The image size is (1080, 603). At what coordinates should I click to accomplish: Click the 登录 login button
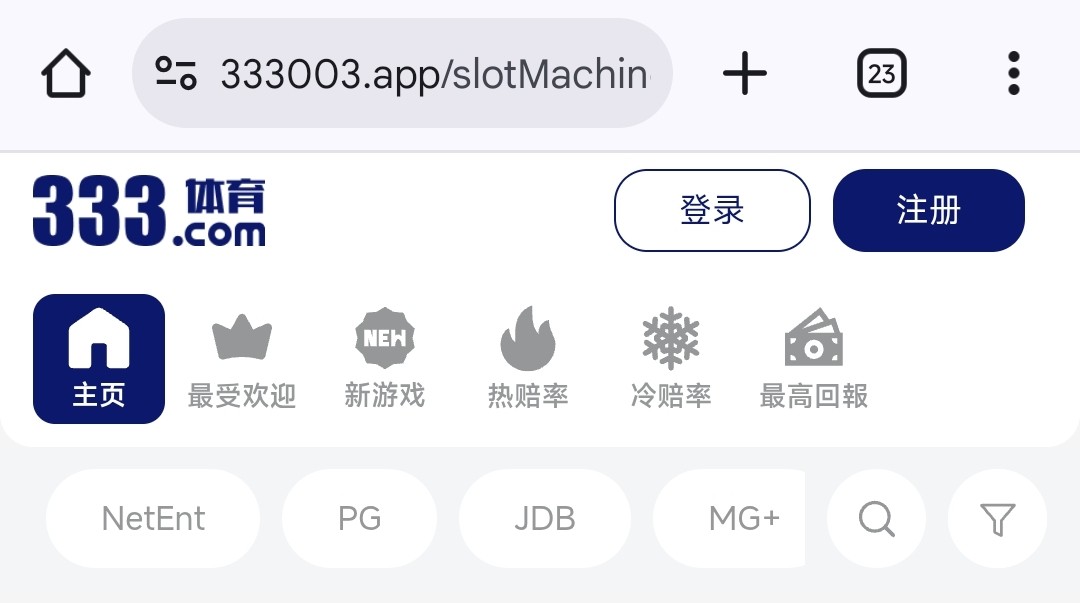712,210
